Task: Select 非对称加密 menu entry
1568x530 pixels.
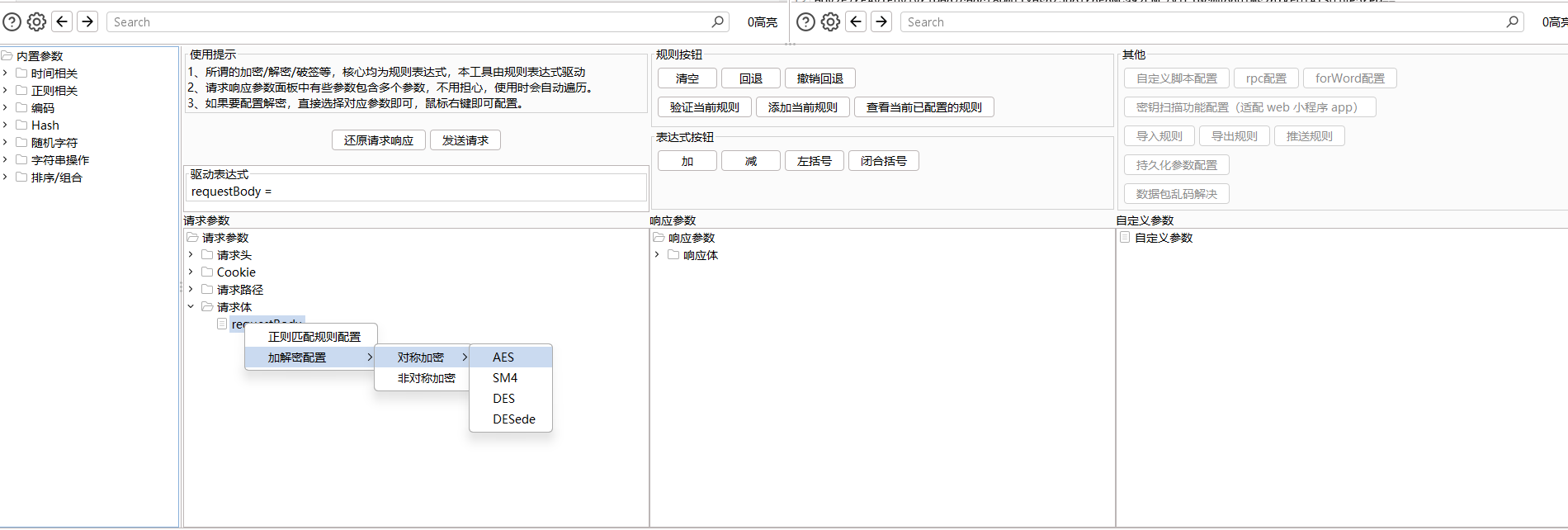Action: click(426, 378)
